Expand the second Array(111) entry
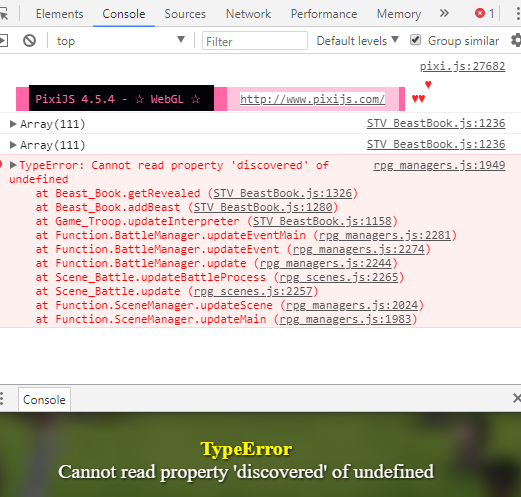Screen dimensions: 521x497 pyautogui.click(x=13, y=145)
